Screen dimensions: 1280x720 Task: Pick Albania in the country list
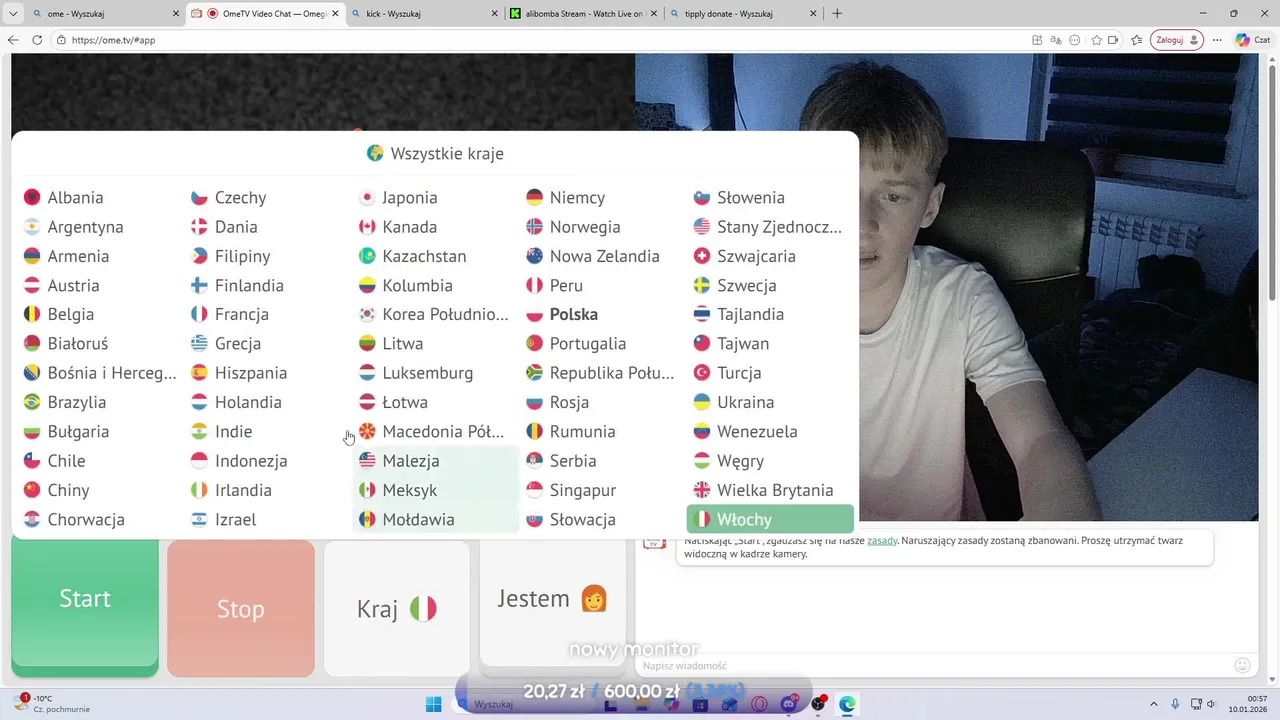(x=64, y=198)
